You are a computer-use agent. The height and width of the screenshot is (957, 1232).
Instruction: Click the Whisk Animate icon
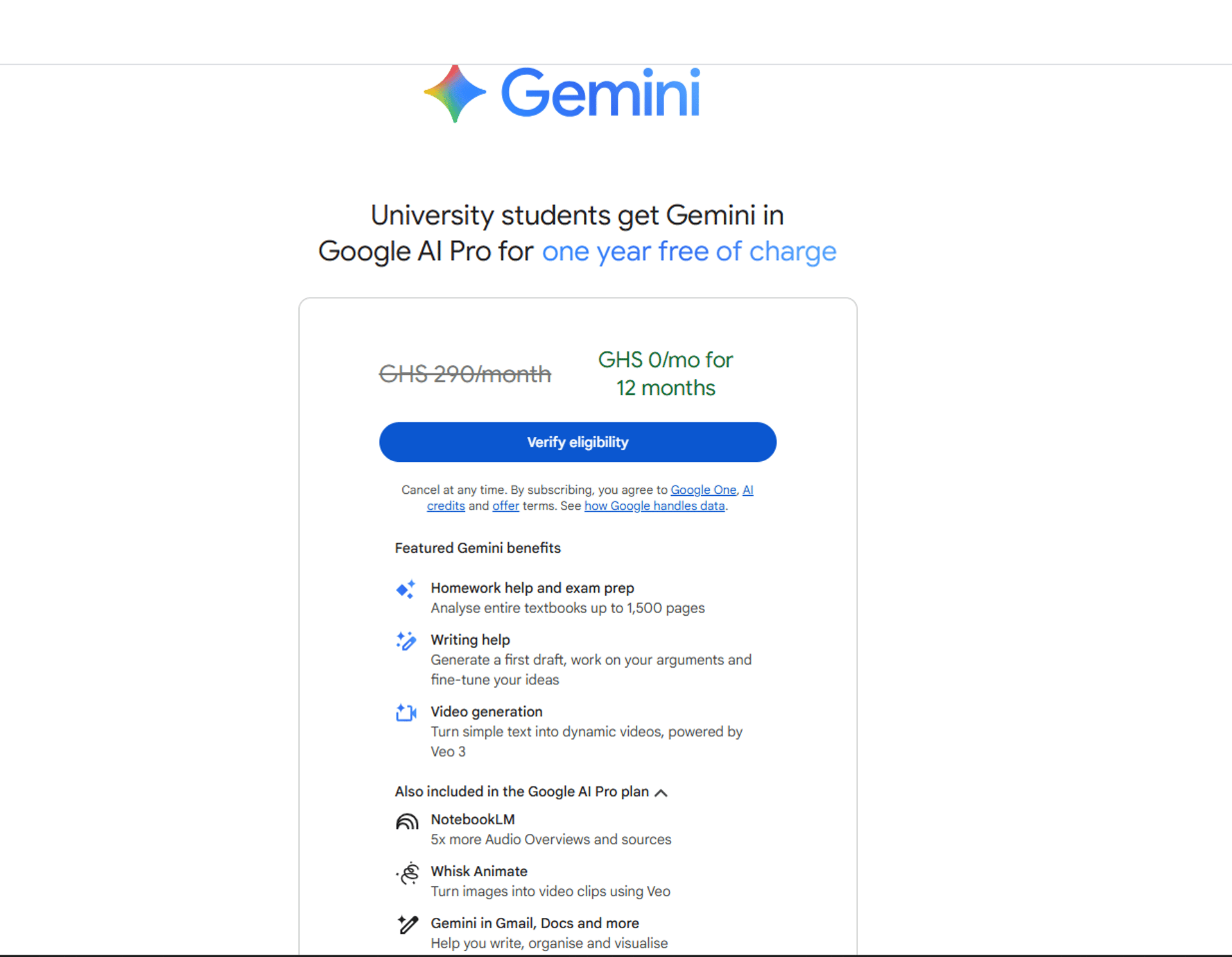coord(407,873)
